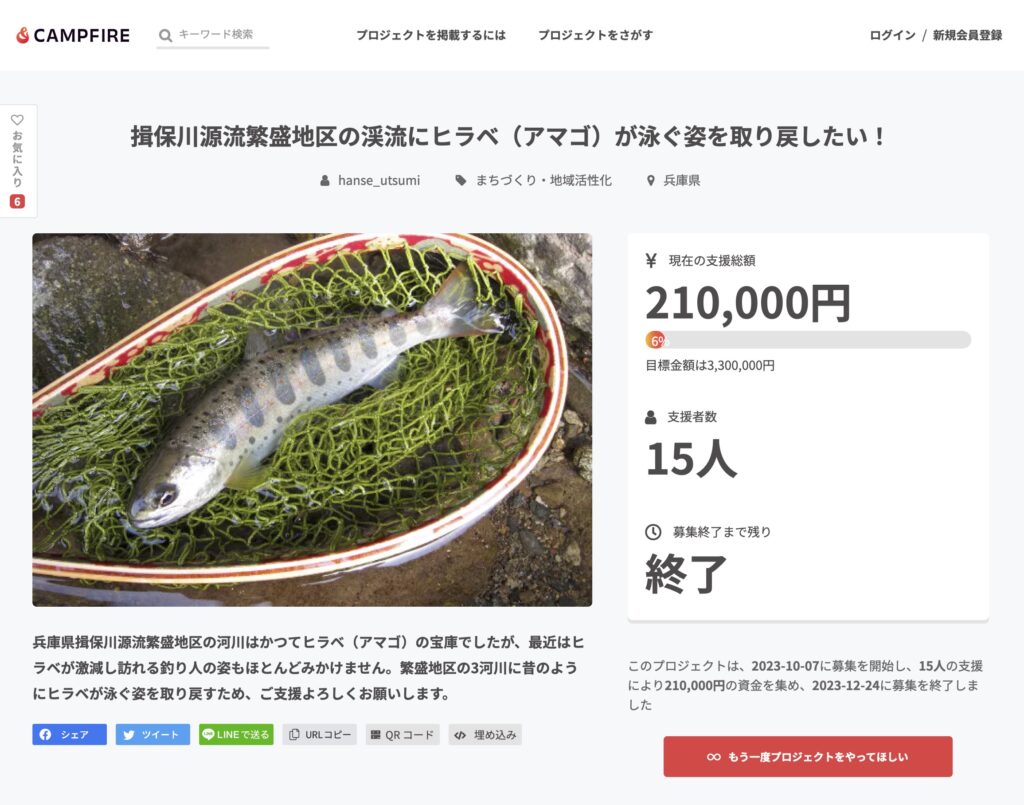Toggle the heart favorite icon
Screen dimensions: 1024x805
pos(18,120)
